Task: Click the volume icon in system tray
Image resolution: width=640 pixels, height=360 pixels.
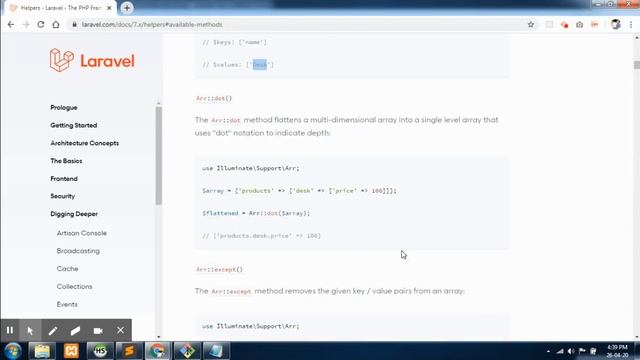Action: pos(571,351)
